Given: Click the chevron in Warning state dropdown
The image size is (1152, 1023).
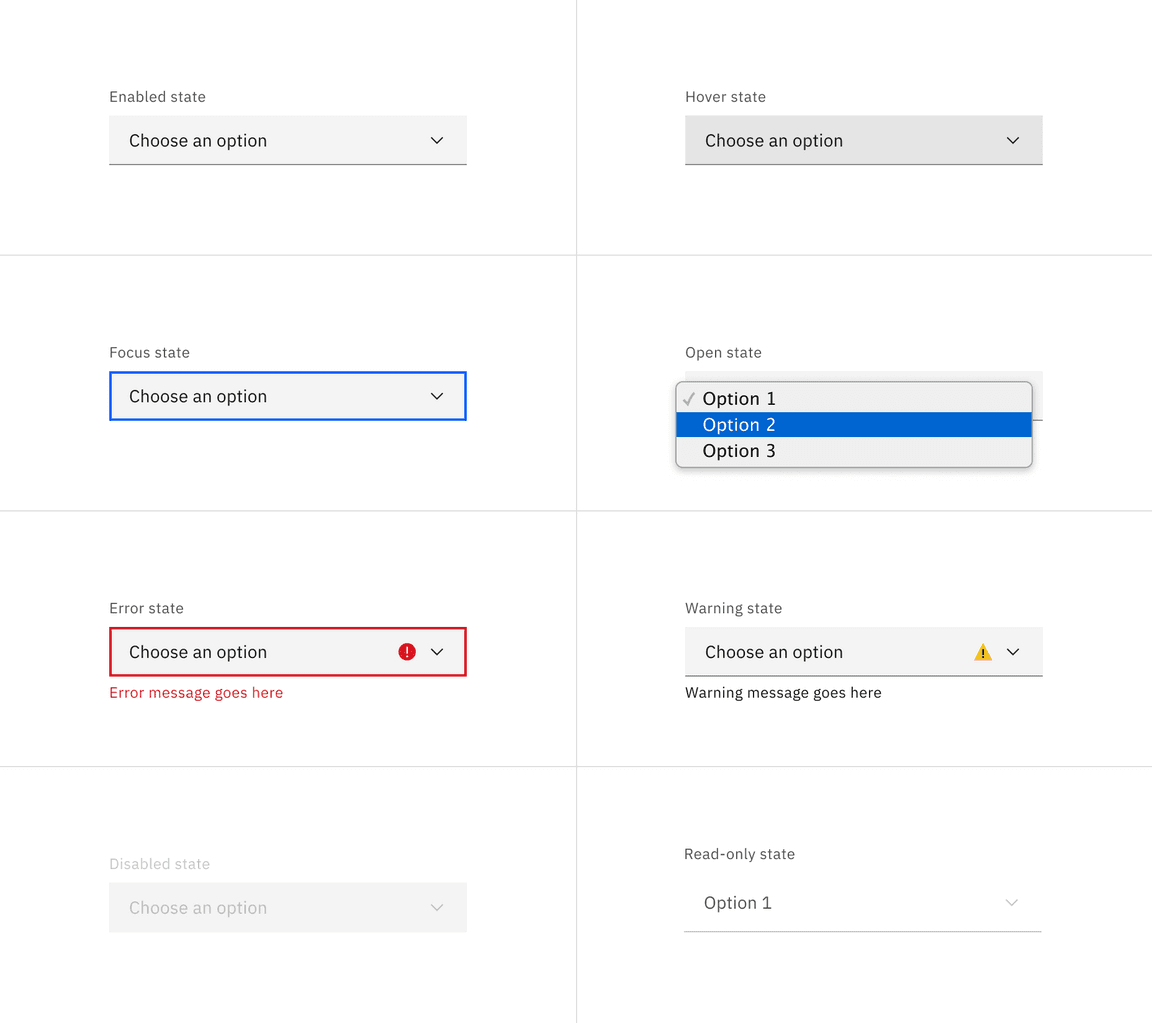Looking at the screenshot, I should (x=1013, y=652).
